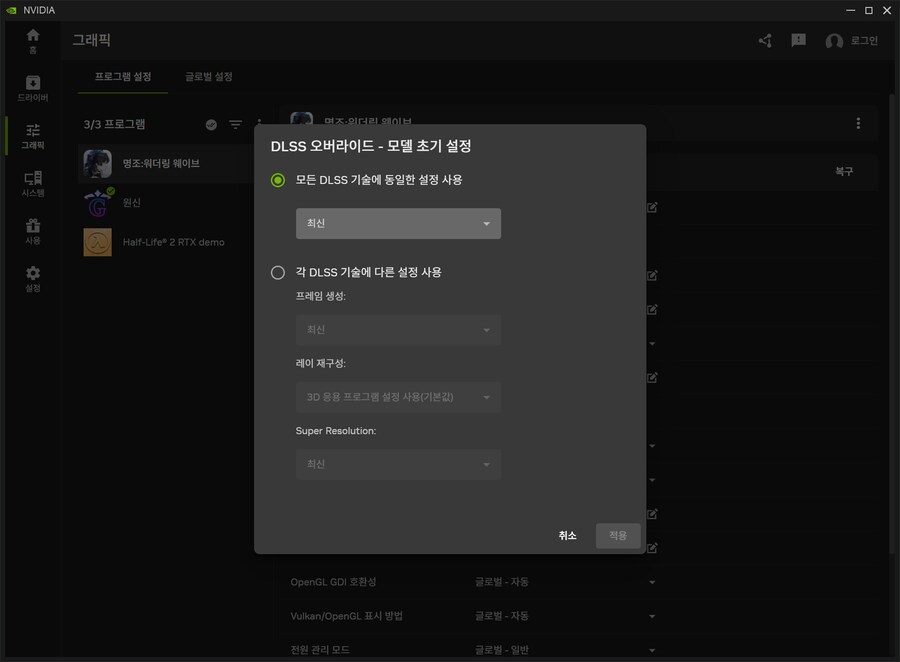
Task: Open the 사용 section in the sidebar
Action: pyautogui.click(x=31, y=230)
